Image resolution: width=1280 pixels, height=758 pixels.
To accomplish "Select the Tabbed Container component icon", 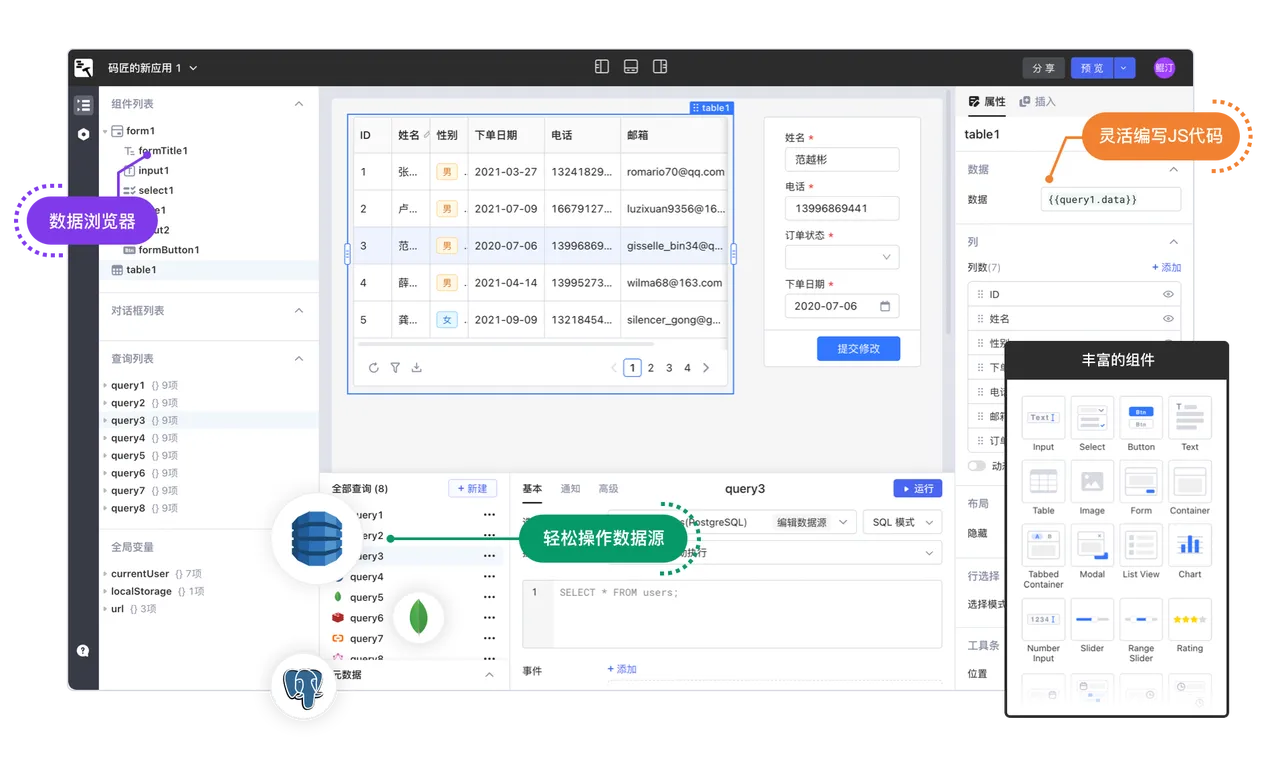I will [x=1043, y=546].
